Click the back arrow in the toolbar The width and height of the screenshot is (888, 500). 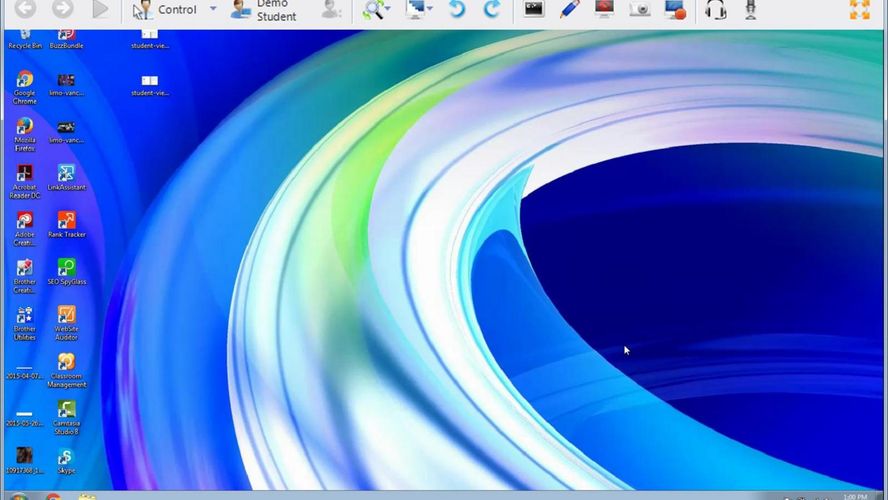click(26, 9)
